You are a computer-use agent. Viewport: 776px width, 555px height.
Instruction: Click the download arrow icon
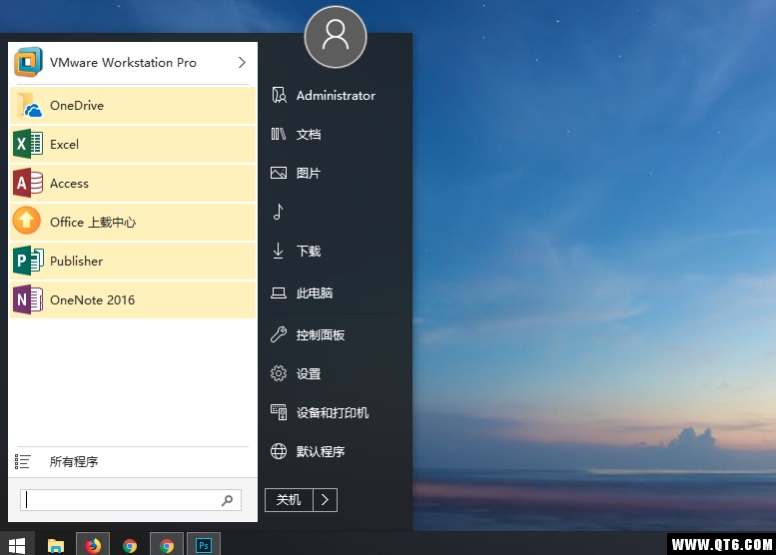tap(278, 251)
